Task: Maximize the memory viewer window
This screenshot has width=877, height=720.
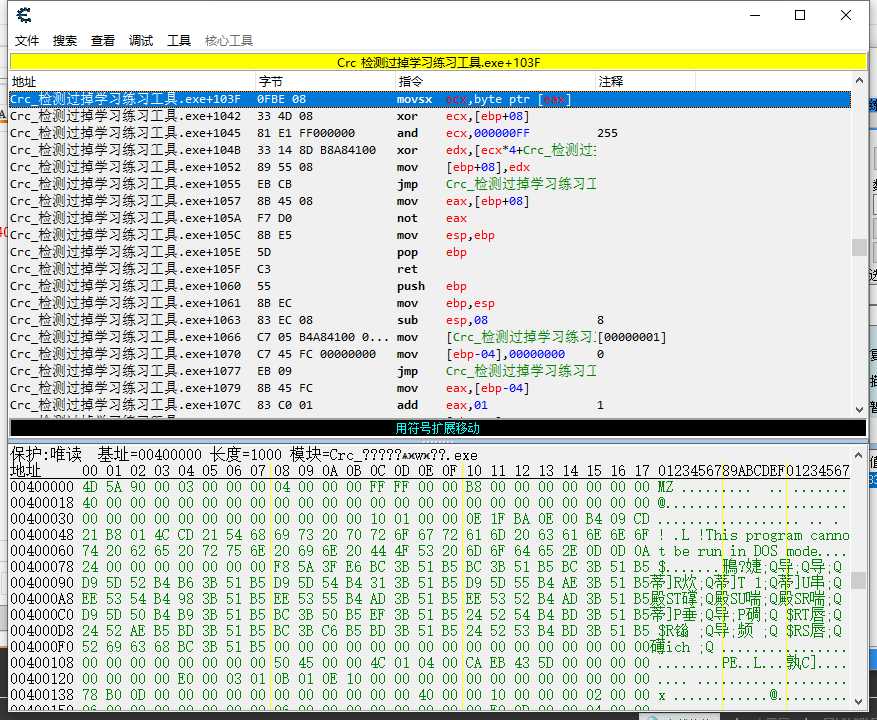Action: [x=800, y=15]
